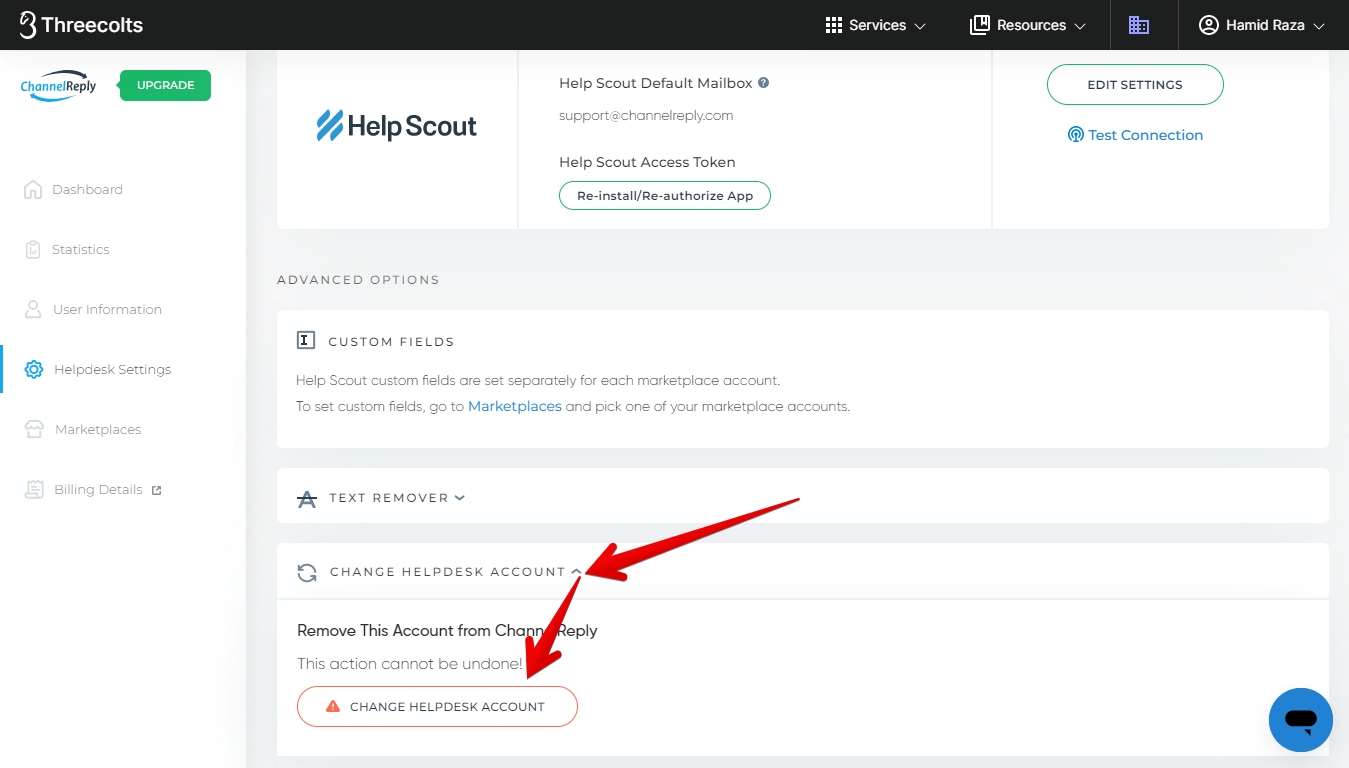Click the Default Mailbox help question icon

[764, 83]
